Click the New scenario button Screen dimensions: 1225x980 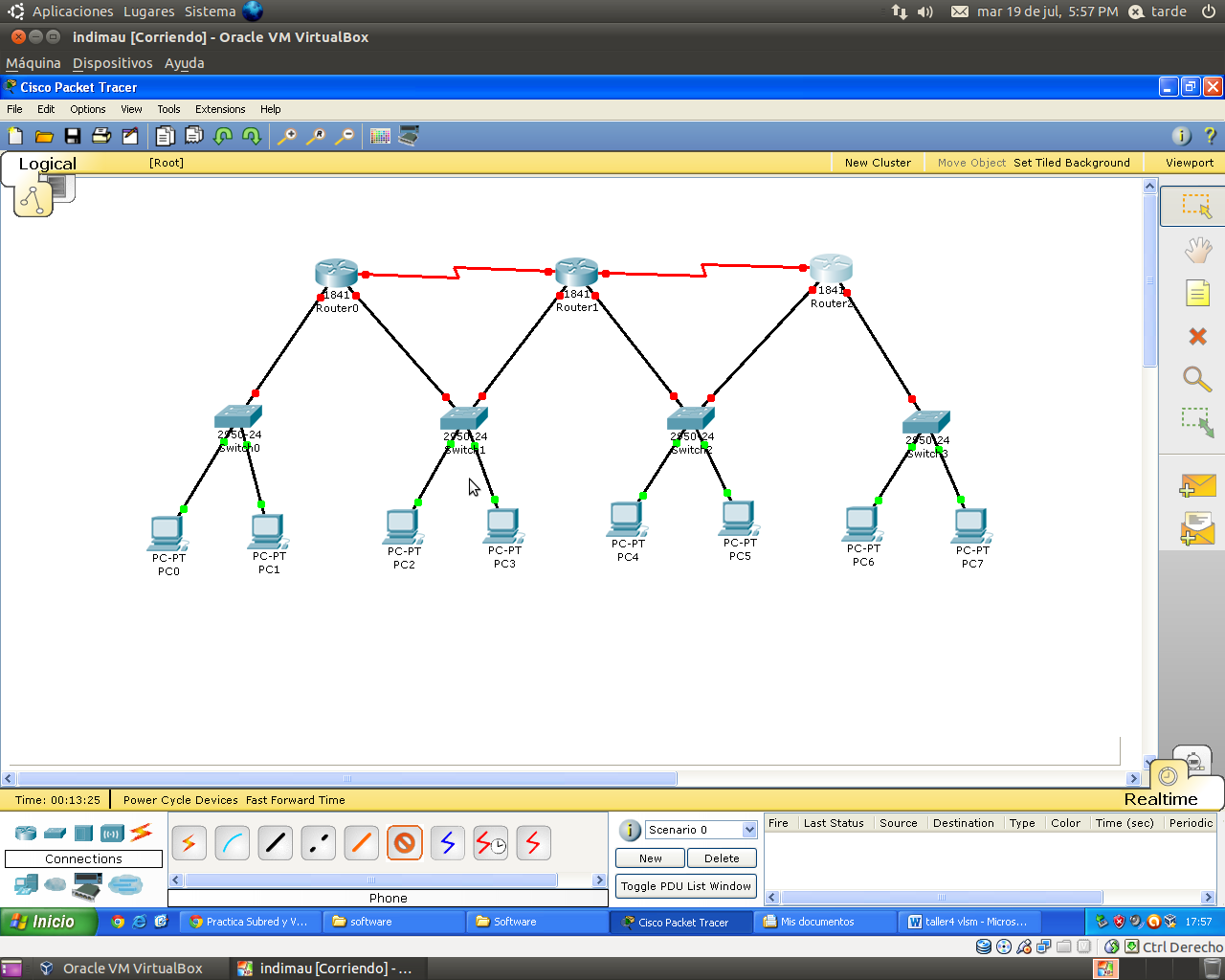click(651, 858)
